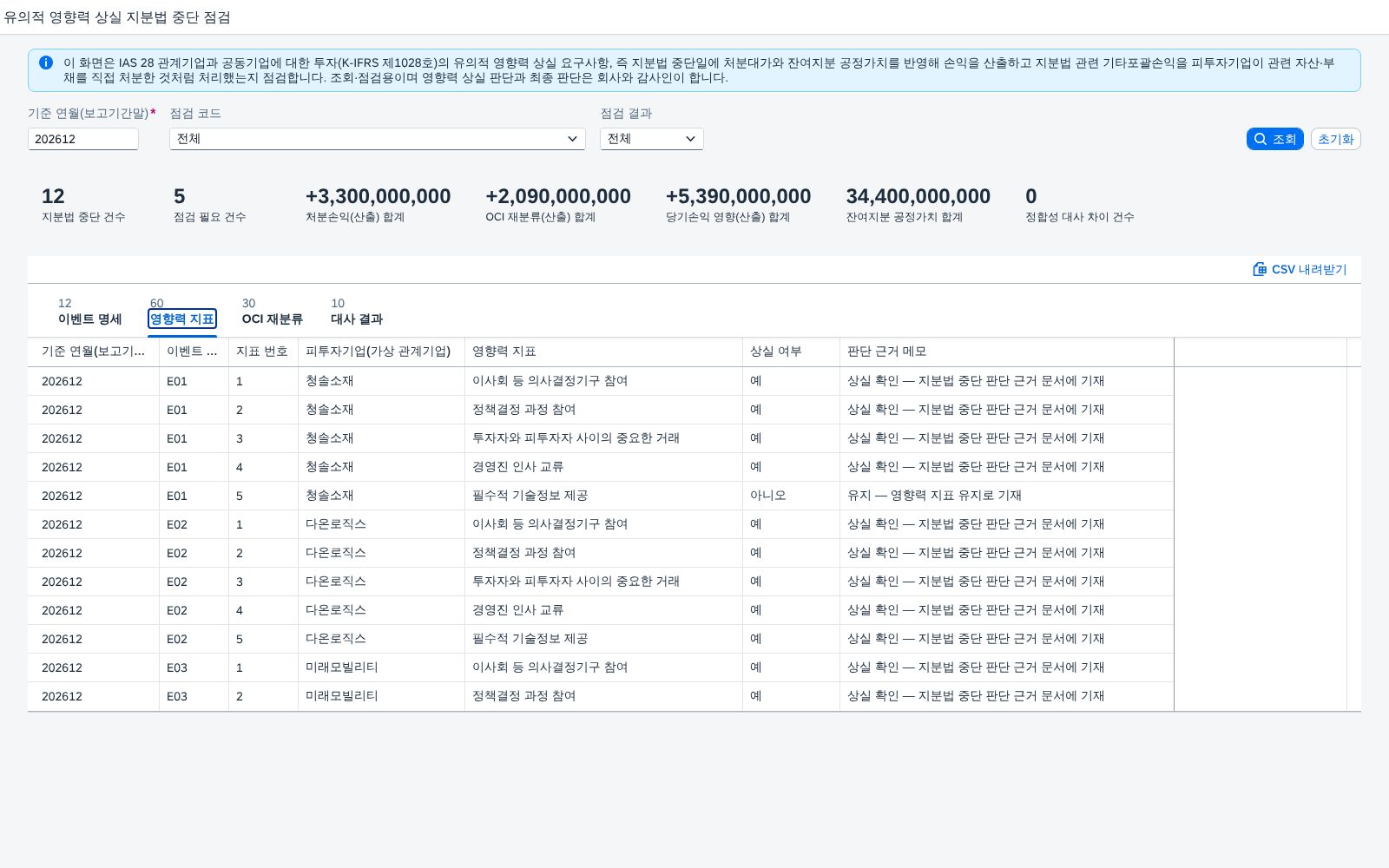1389x868 pixels.
Task: Click 경영진 인사 교류 in E01 row
Action: tap(518, 467)
